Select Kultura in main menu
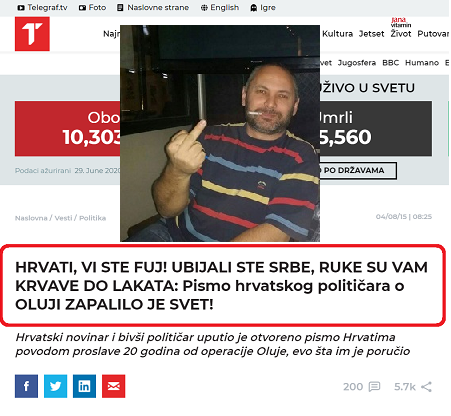Screen dimensions: 451x416 point(337,34)
